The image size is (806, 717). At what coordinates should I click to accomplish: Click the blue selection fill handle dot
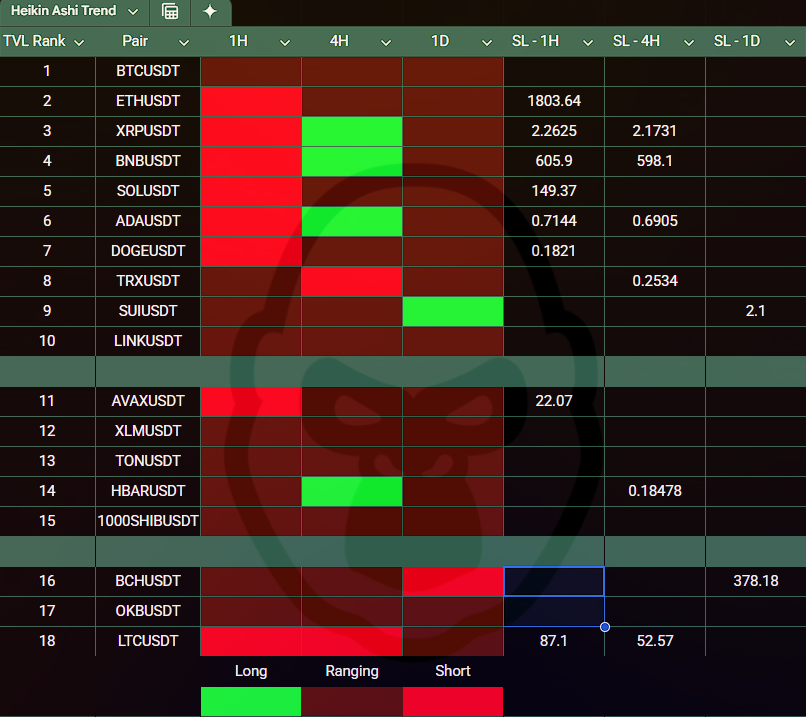(x=605, y=627)
